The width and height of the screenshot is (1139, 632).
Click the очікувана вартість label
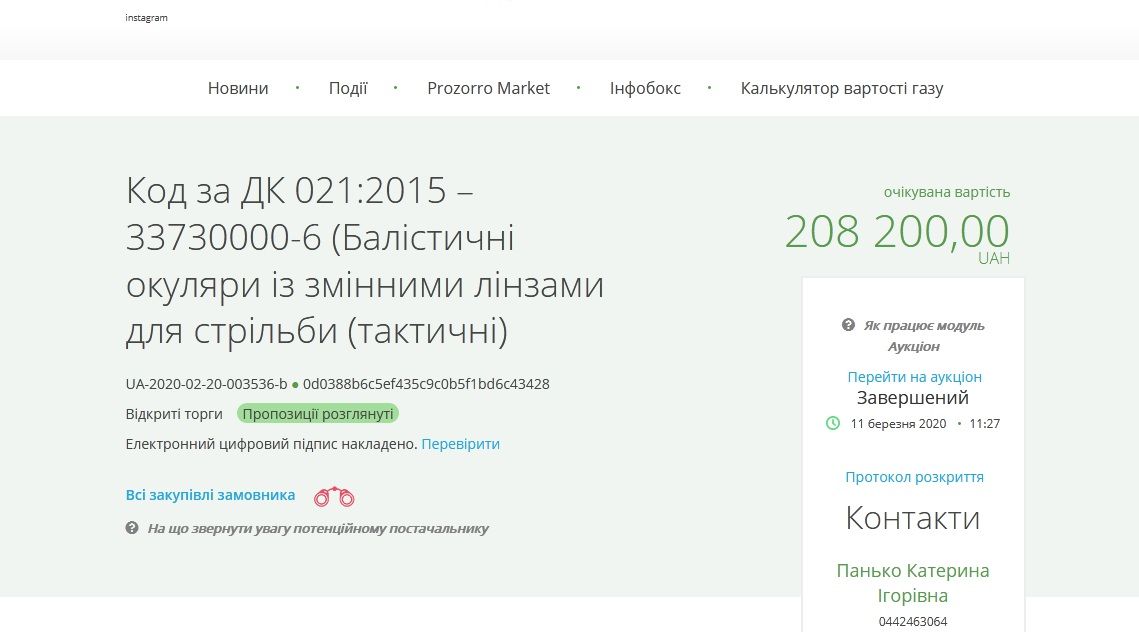click(x=947, y=192)
